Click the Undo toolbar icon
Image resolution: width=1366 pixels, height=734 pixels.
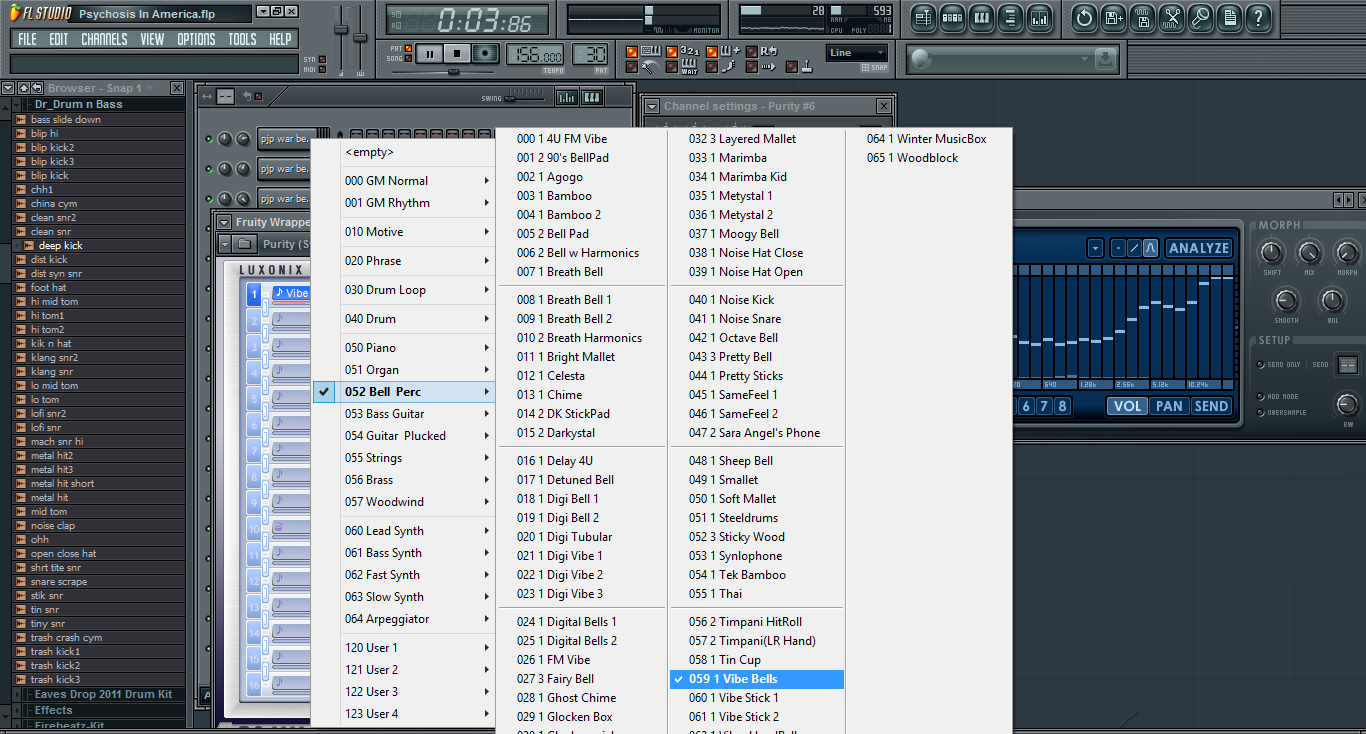1084,17
